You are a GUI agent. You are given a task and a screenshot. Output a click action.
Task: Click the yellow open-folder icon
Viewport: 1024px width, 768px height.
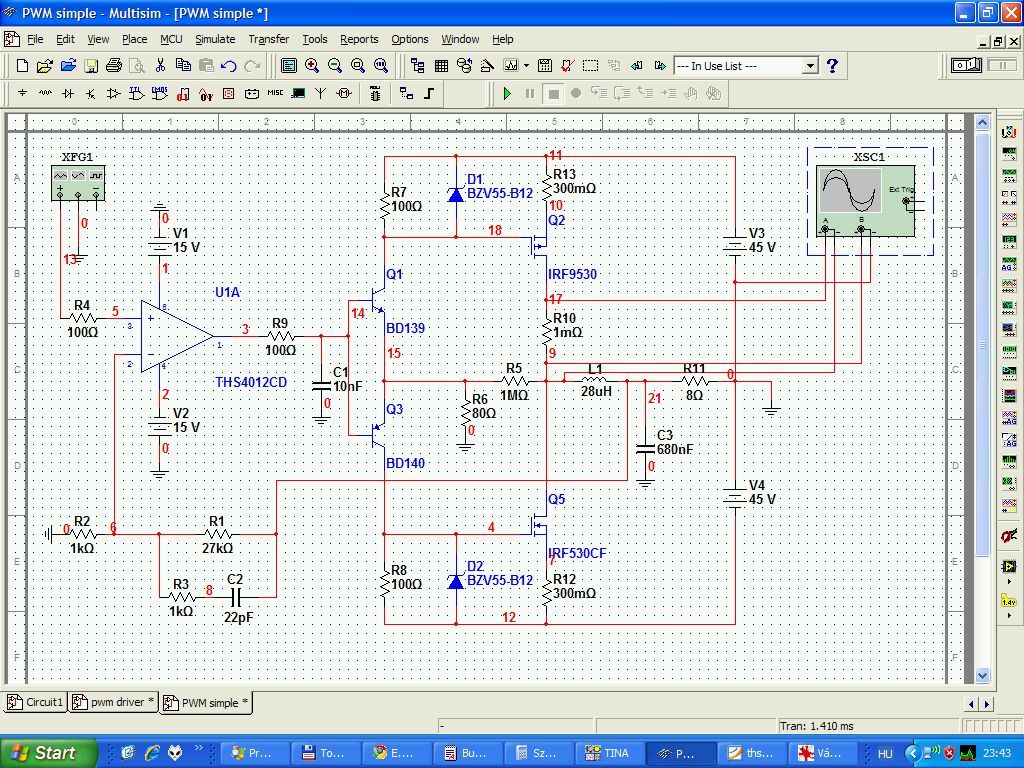[x=44, y=66]
